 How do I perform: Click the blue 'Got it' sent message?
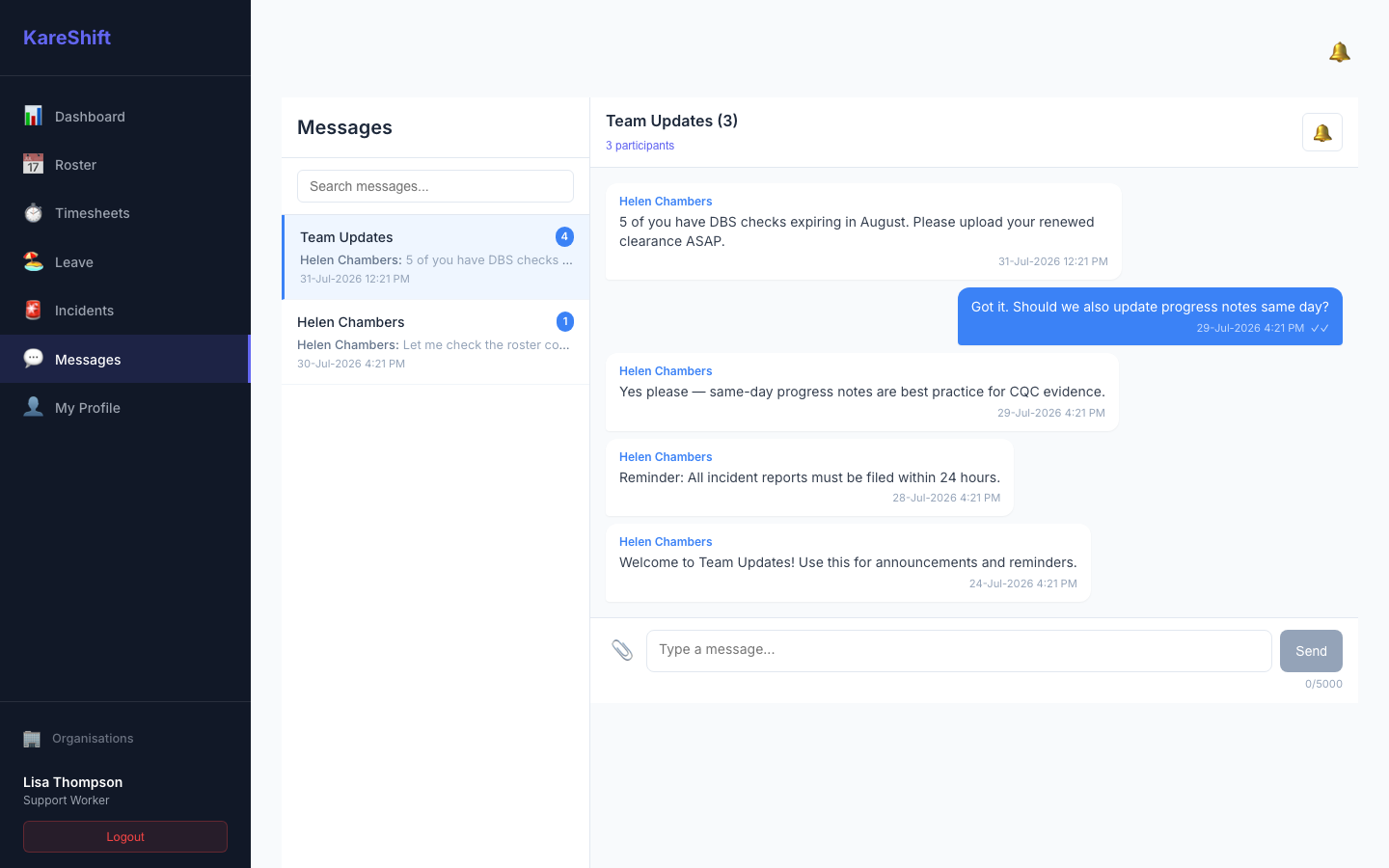(x=1150, y=316)
